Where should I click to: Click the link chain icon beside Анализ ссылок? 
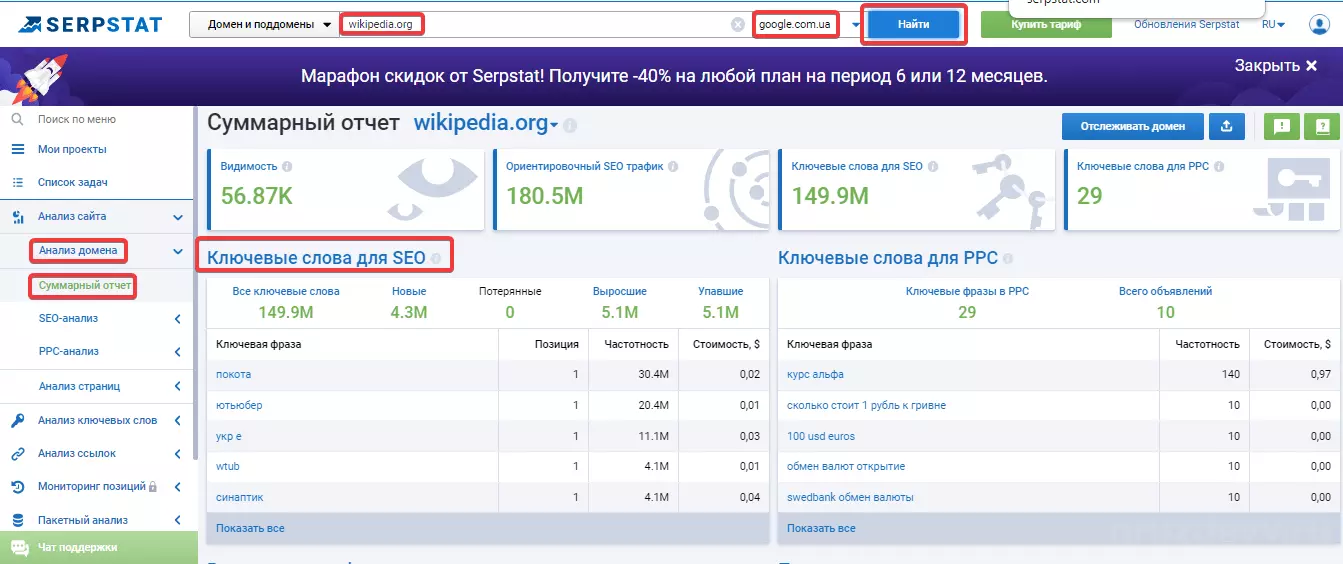pos(17,454)
